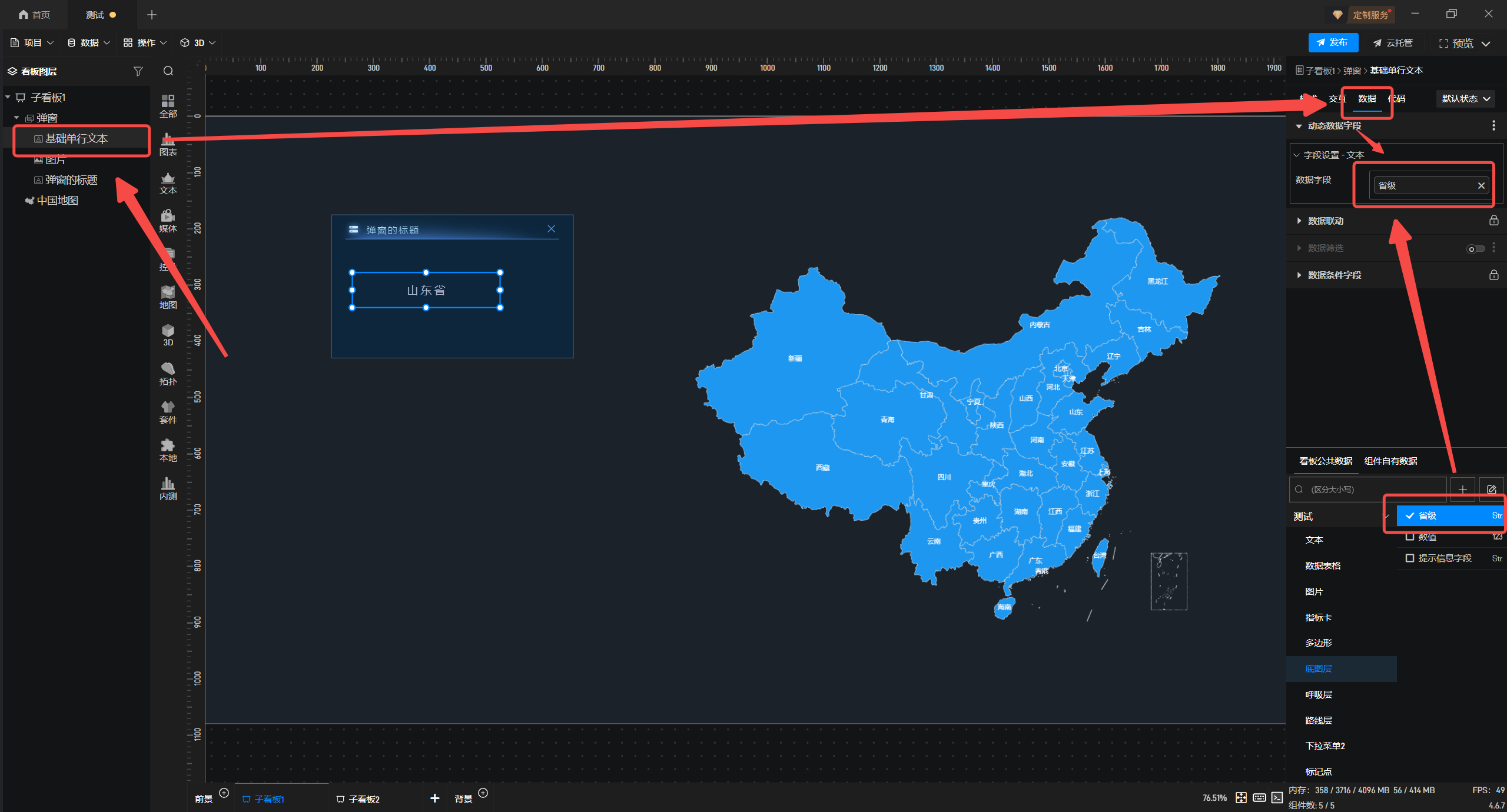The image size is (1507, 812).
Task: Open the 地图 map components category
Action: coord(168,297)
